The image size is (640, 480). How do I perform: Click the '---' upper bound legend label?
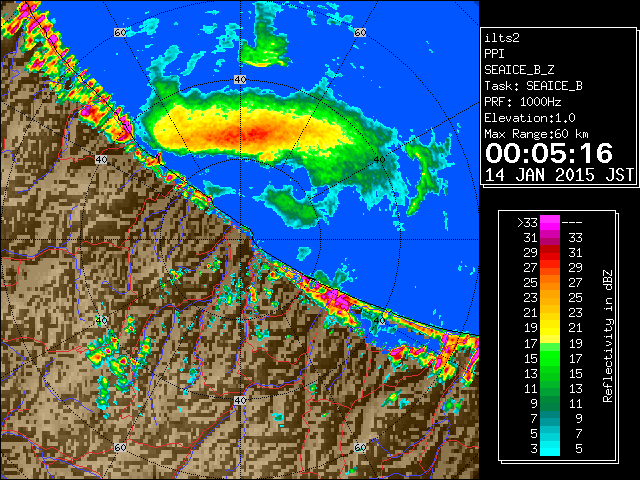572,223
